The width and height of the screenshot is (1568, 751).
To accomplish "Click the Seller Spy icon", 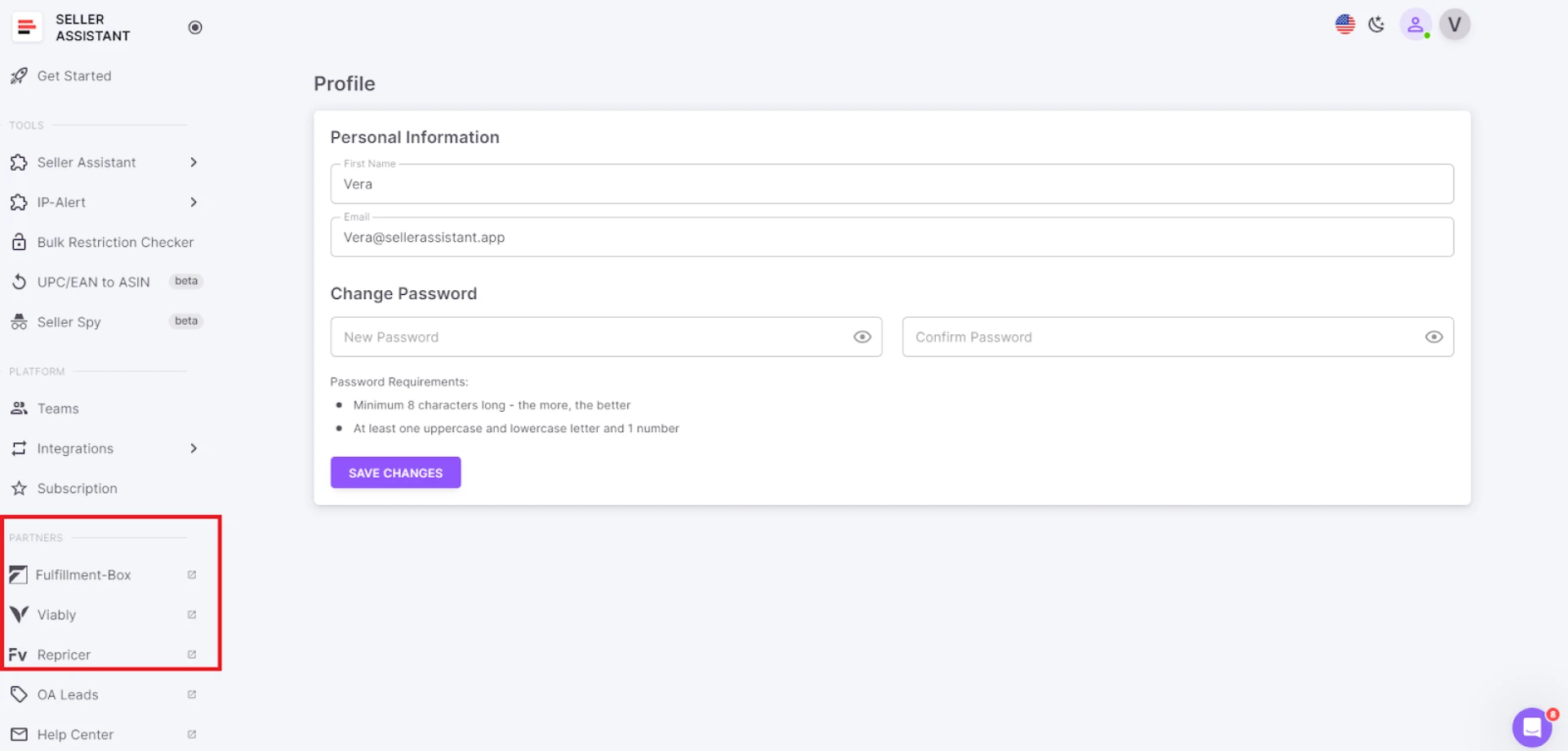I will [19, 322].
